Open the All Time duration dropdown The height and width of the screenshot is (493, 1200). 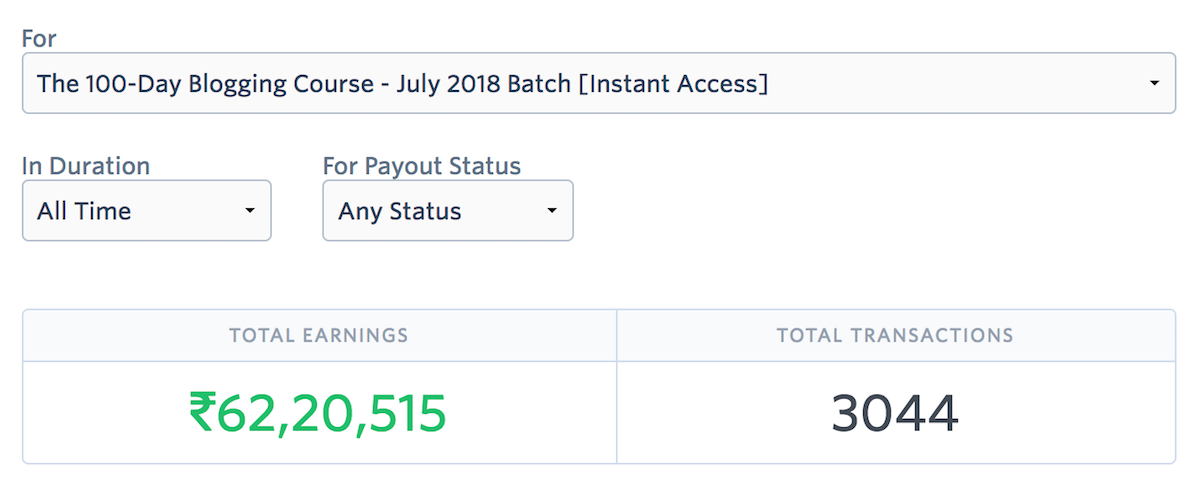coord(147,211)
